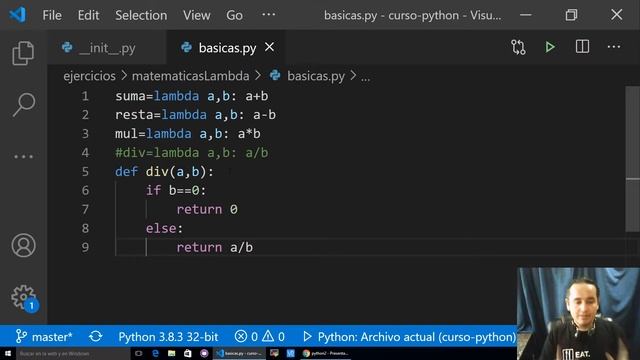Show errors count in status bar
The width and height of the screenshot is (640, 360).
click(246, 337)
